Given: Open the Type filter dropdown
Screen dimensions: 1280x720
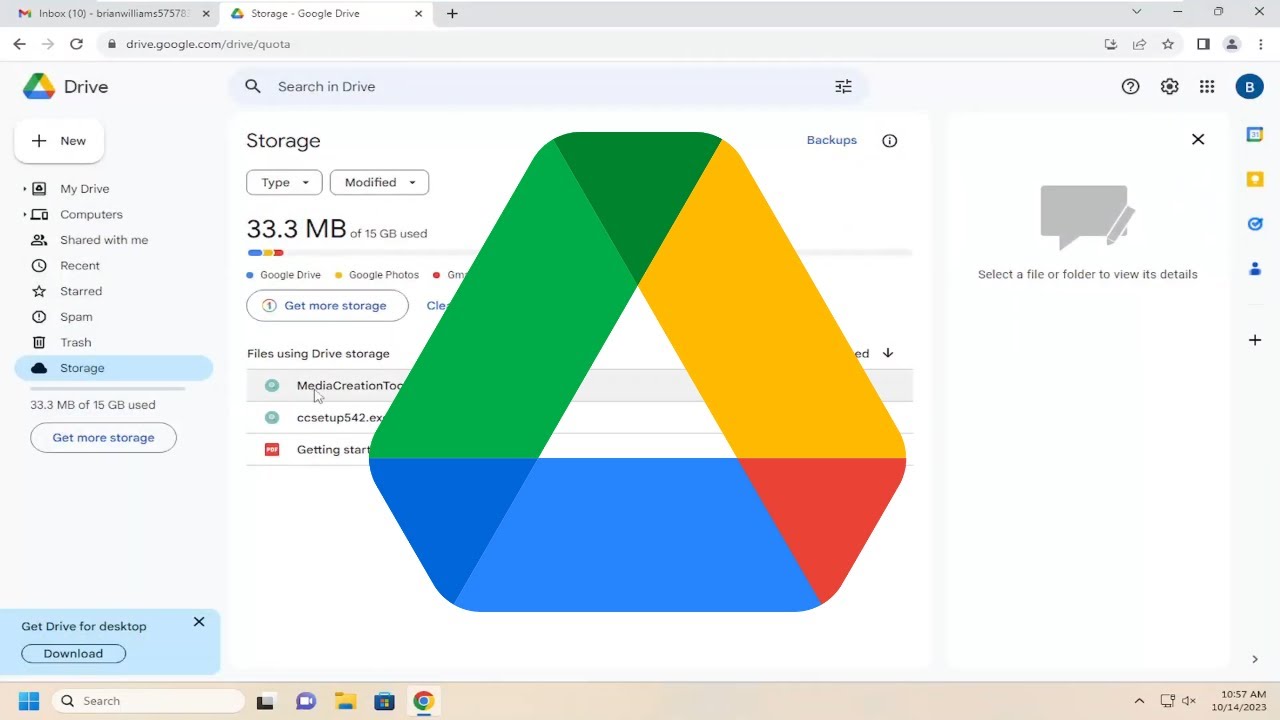Looking at the screenshot, I should pyautogui.click(x=284, y=182).
